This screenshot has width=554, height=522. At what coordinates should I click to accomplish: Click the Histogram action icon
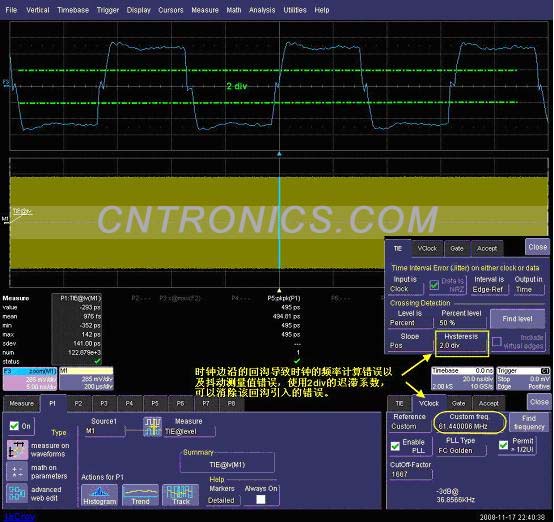[x=99, y=495]
